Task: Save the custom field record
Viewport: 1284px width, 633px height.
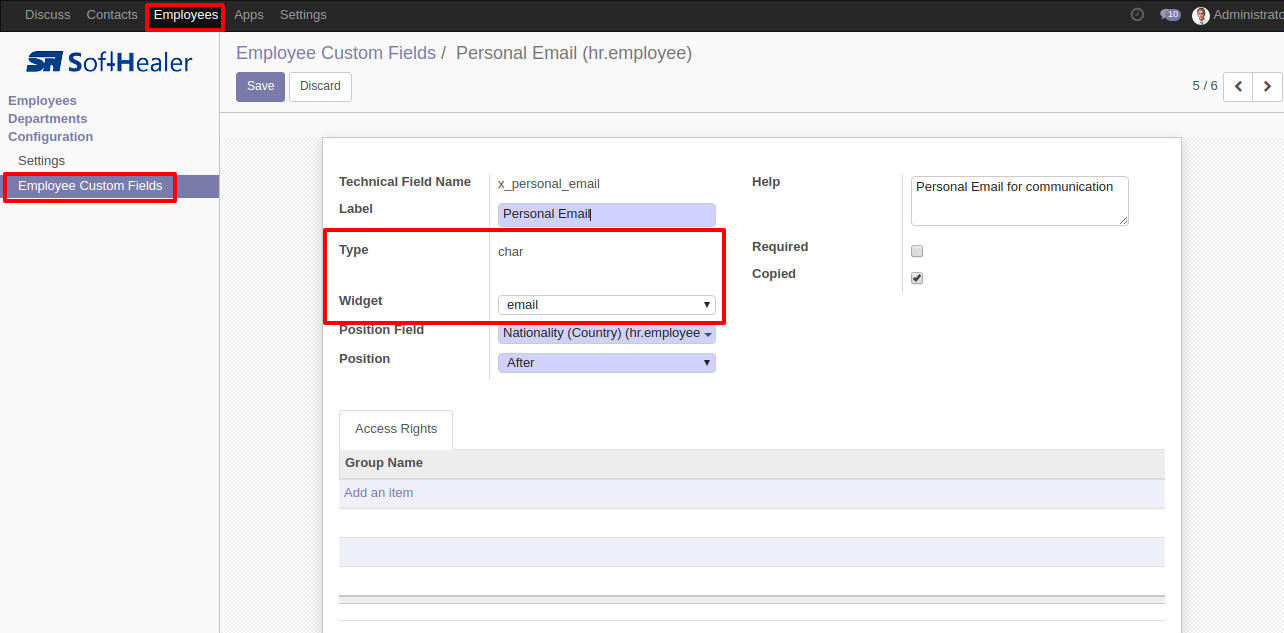Action: click(260, 86)
